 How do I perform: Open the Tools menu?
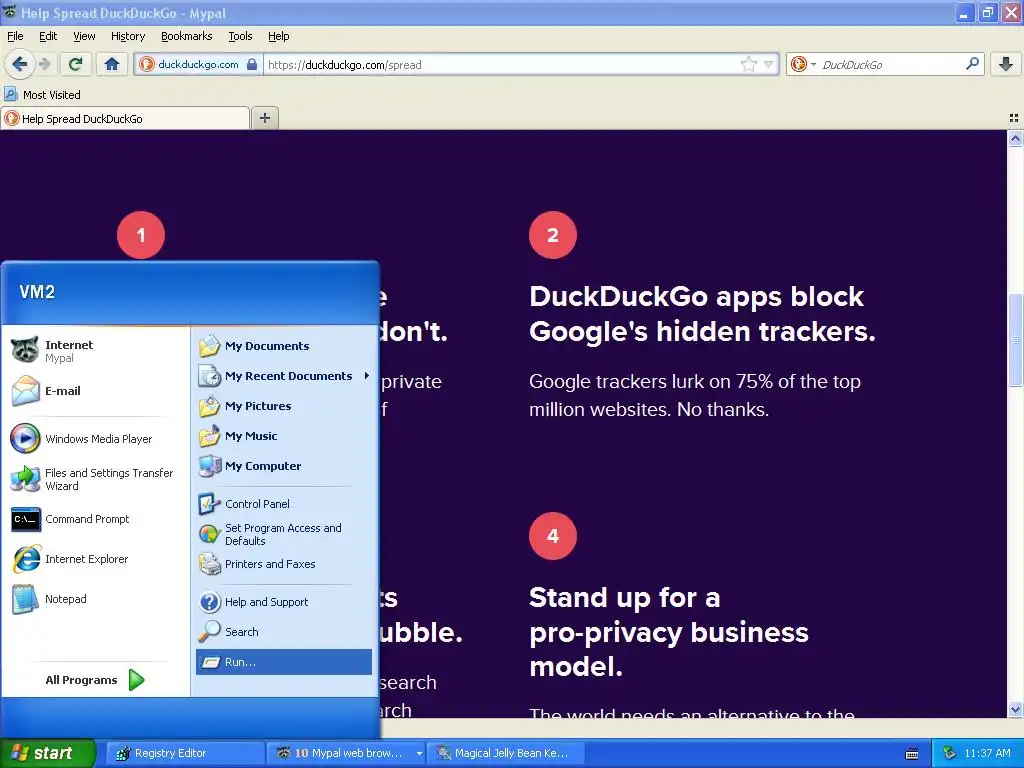[x=240, y=36]
